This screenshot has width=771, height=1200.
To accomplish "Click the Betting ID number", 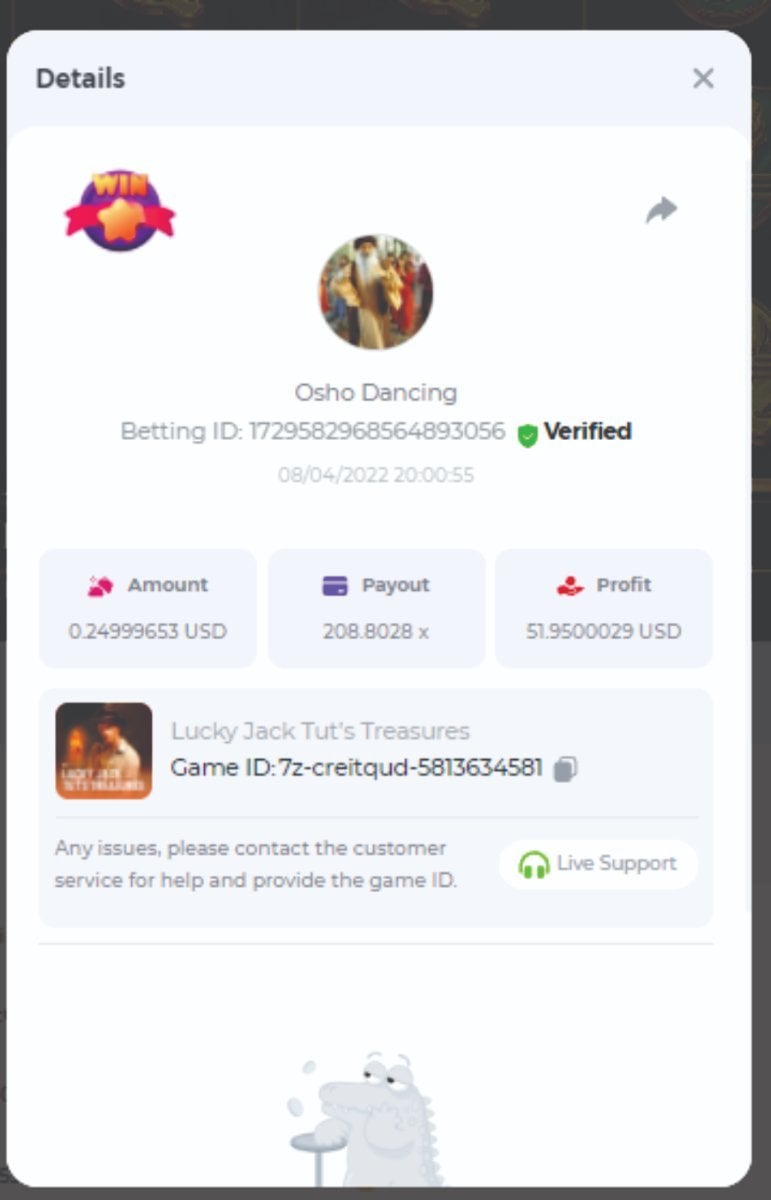I will coord(376,431).
